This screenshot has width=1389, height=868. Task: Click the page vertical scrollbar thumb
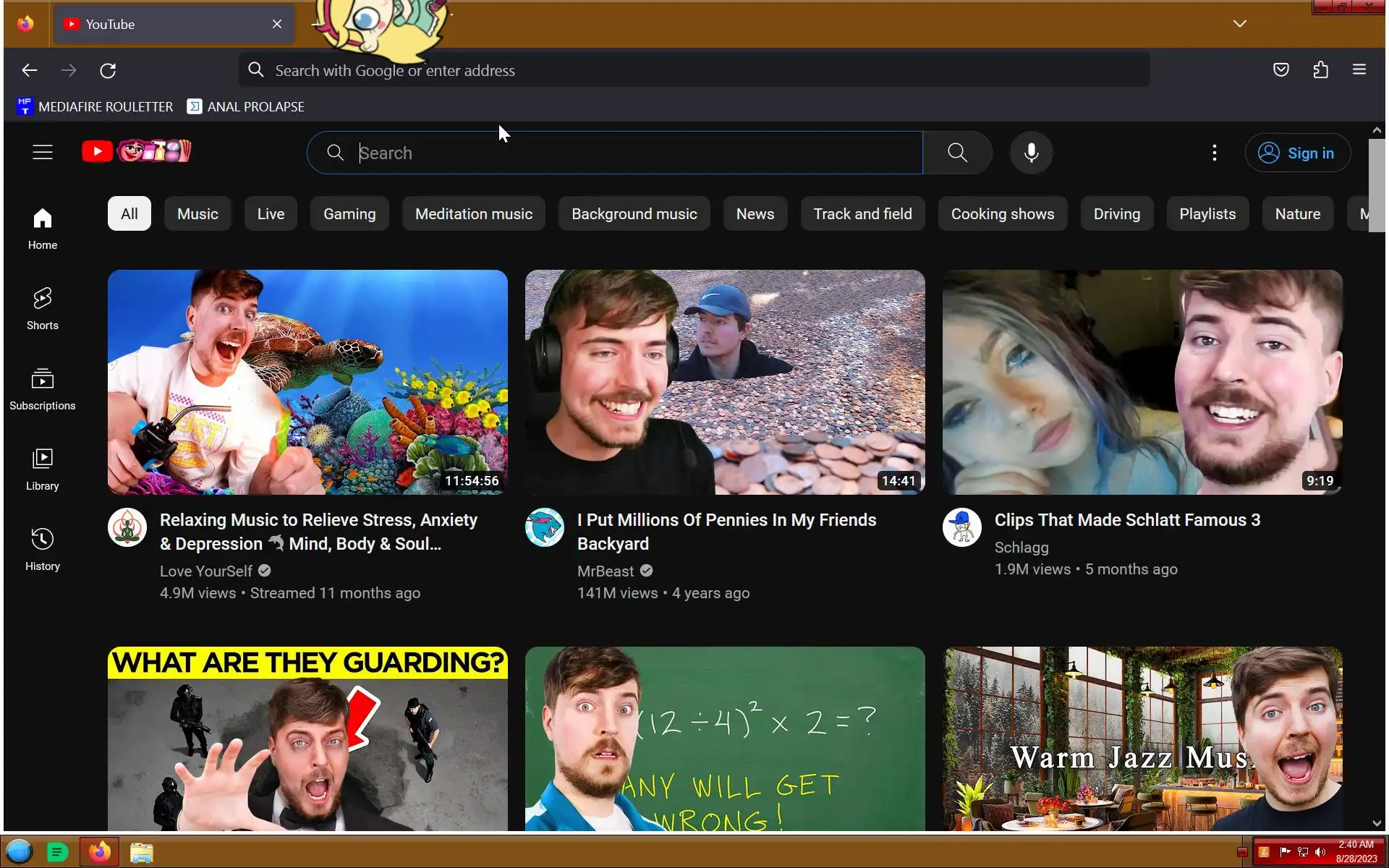coord(1376,185)
